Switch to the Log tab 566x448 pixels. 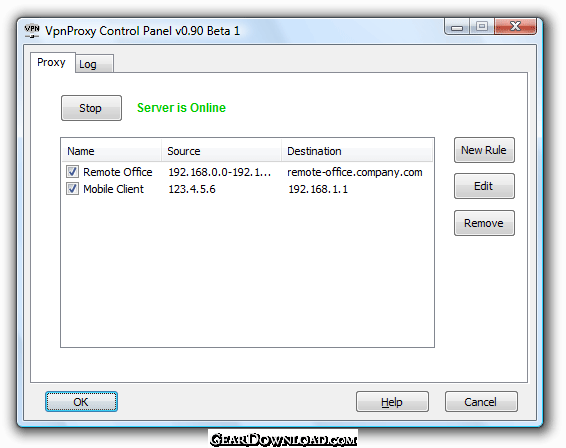(x=95, y=64)
